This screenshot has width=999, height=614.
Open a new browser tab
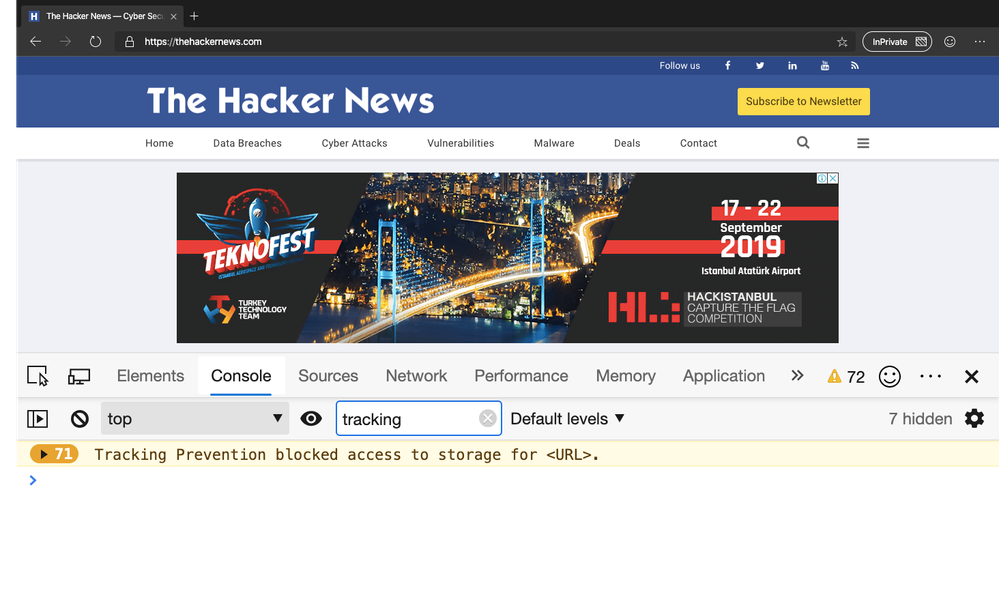(x=194, y=16)
